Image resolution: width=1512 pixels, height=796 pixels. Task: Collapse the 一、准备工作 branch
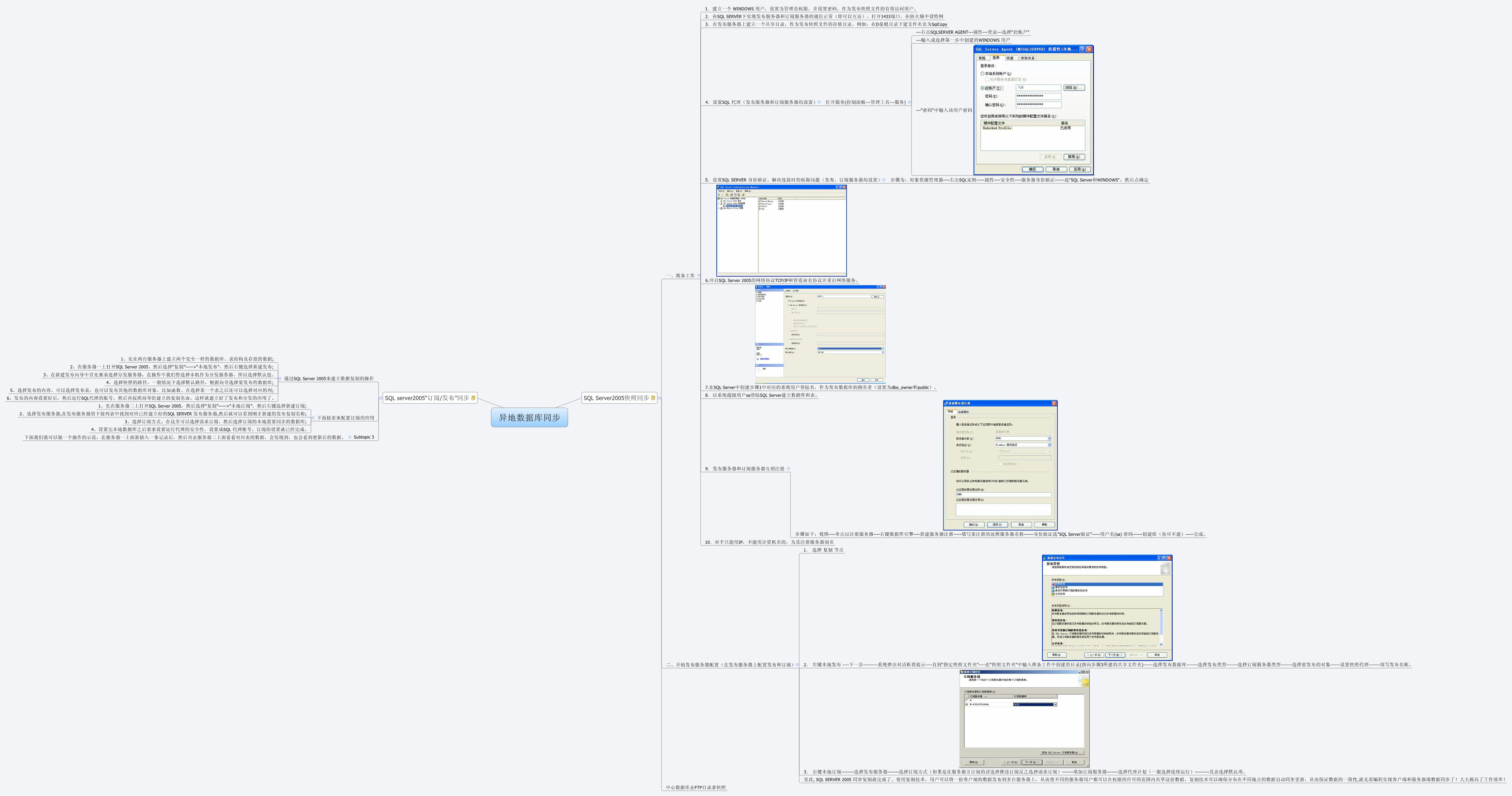(698, 276)
